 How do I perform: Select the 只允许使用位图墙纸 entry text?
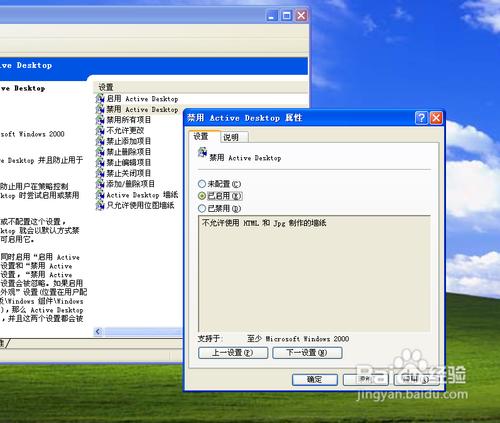click(x=140, y=205)
